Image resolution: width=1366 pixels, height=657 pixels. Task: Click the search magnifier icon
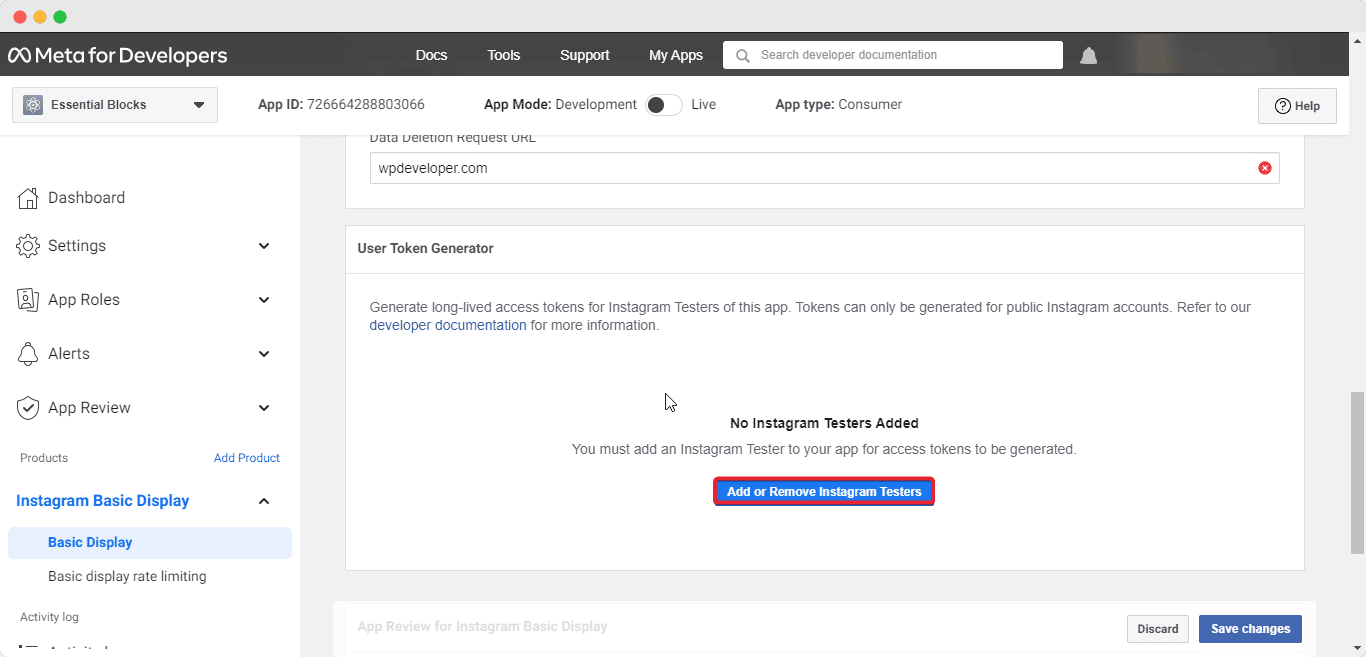pos(742,56)
